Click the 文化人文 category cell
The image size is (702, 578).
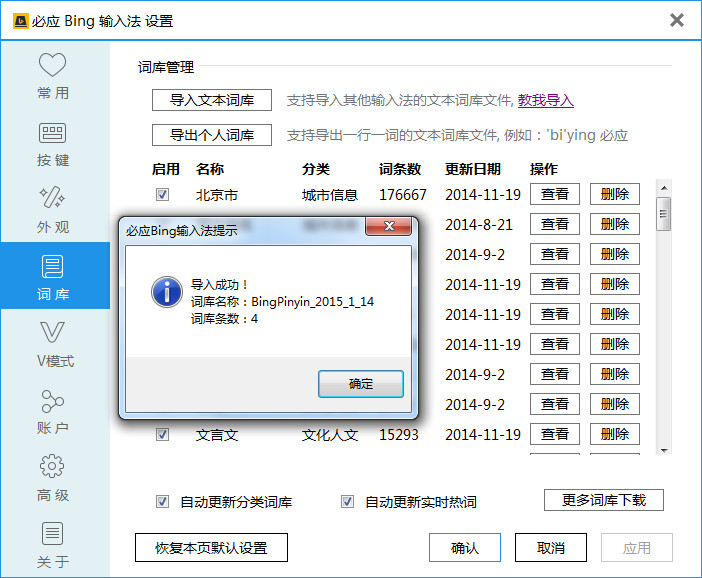[330, 435]
